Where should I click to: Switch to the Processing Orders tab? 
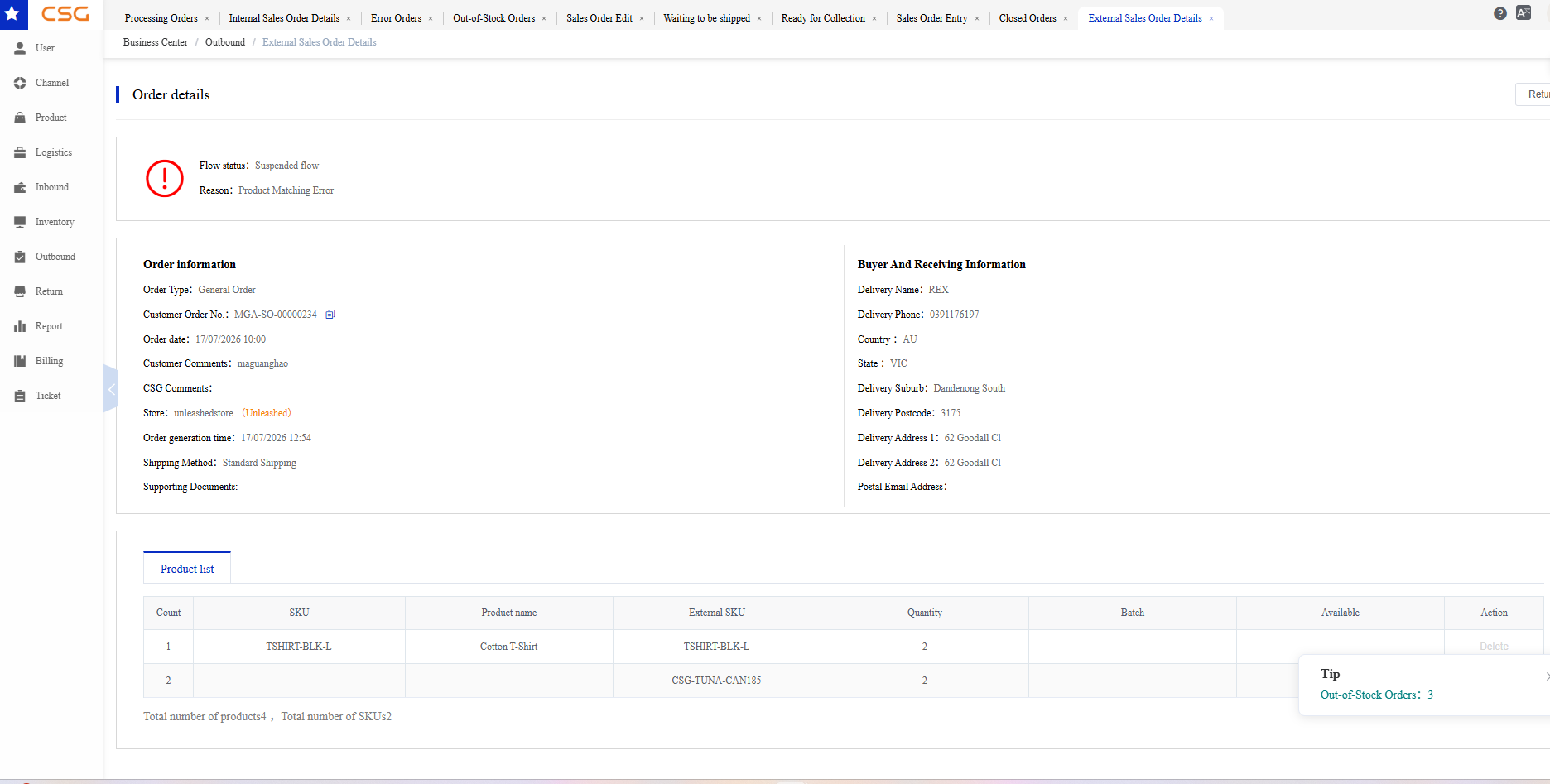(x=161, y=18)
